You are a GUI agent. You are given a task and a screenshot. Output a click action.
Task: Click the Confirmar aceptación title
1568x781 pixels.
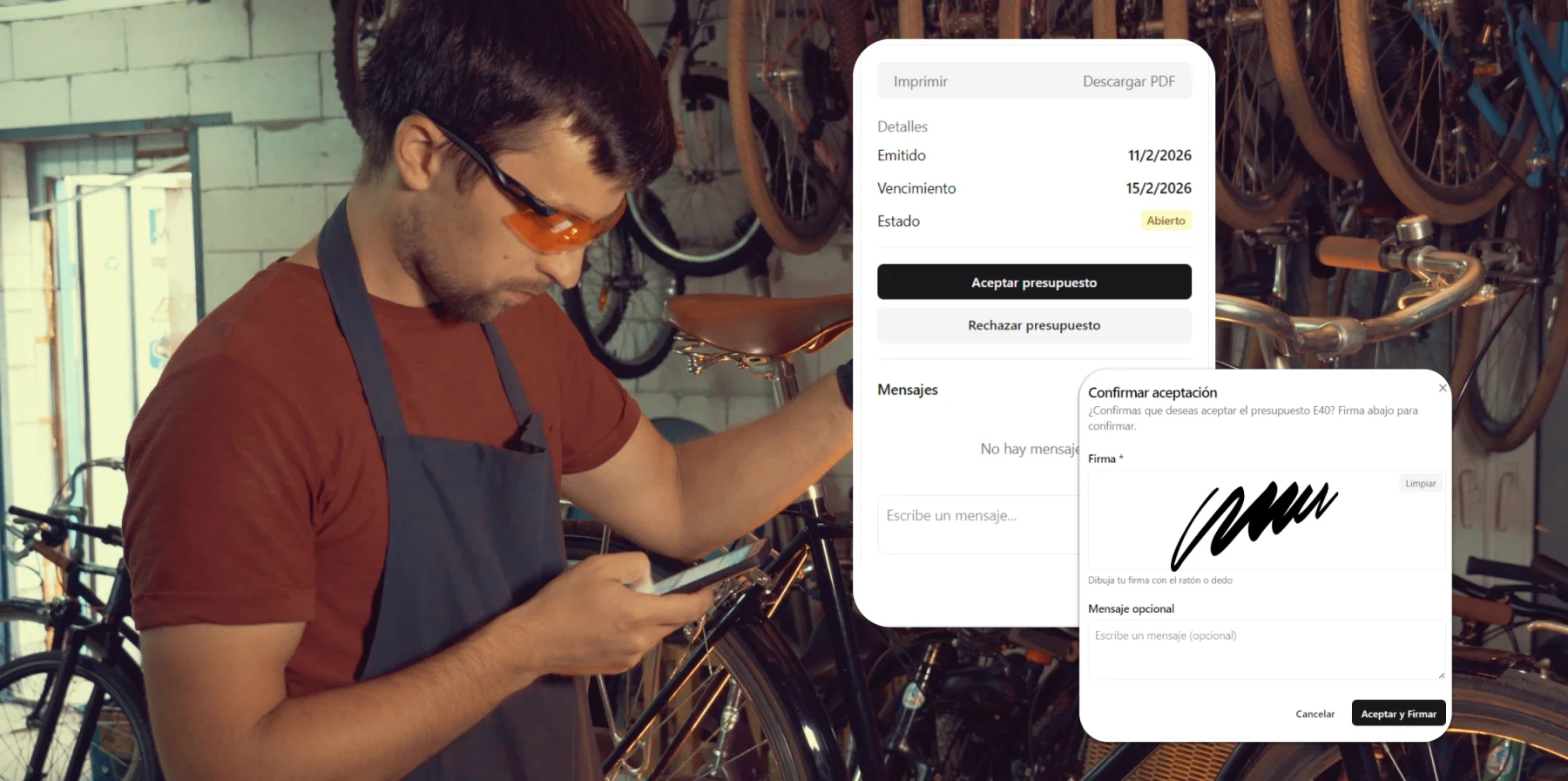[x=1152, y=392]
